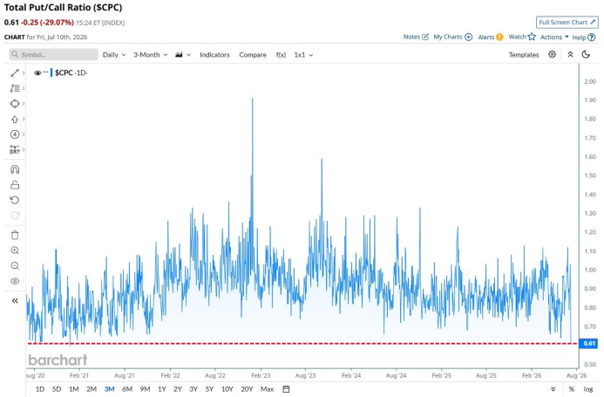Select the 3M time range
The image size is (604, 397).
[109, 389]
